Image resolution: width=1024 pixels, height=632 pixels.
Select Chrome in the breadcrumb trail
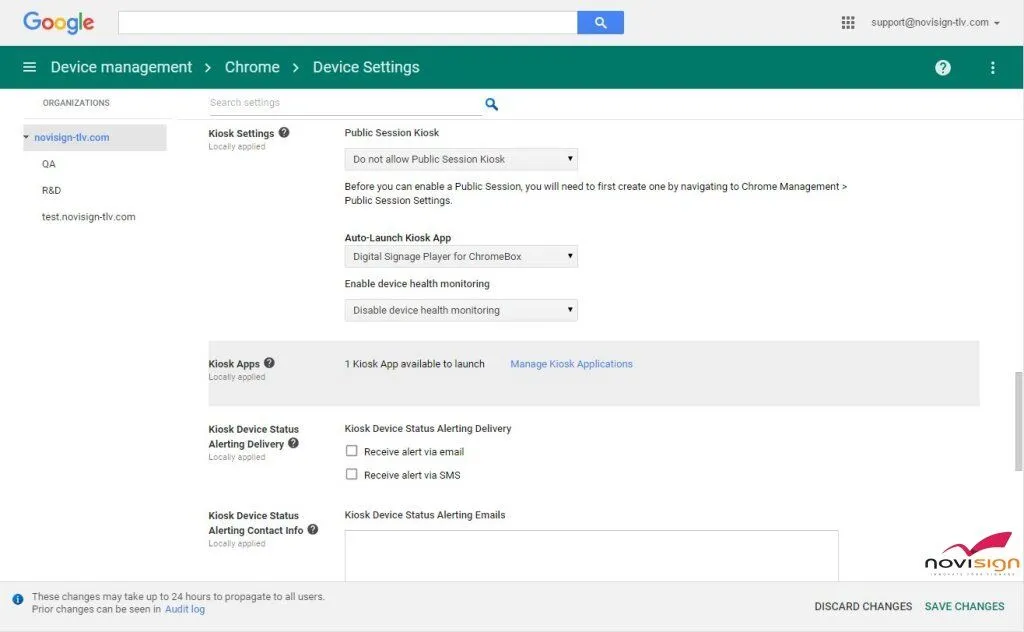click(252, 67)
